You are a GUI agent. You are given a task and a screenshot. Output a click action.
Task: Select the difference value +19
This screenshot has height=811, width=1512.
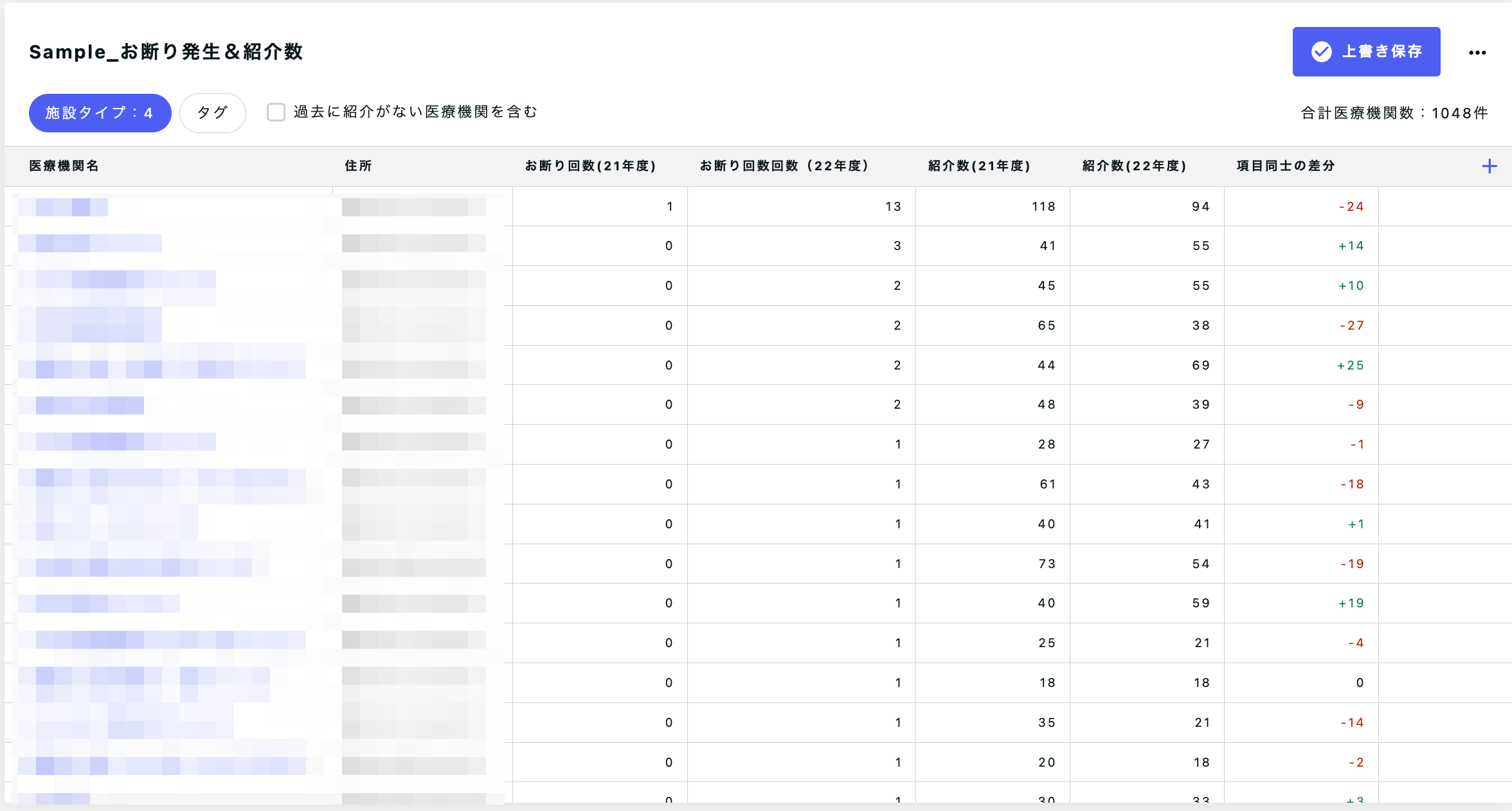(1351, 603)
